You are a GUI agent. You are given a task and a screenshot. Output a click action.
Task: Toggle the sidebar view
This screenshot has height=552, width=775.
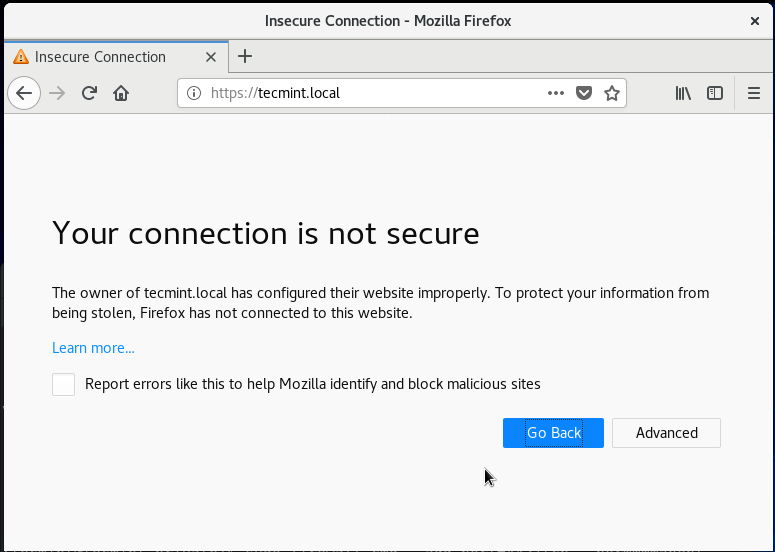pos(715,93)
